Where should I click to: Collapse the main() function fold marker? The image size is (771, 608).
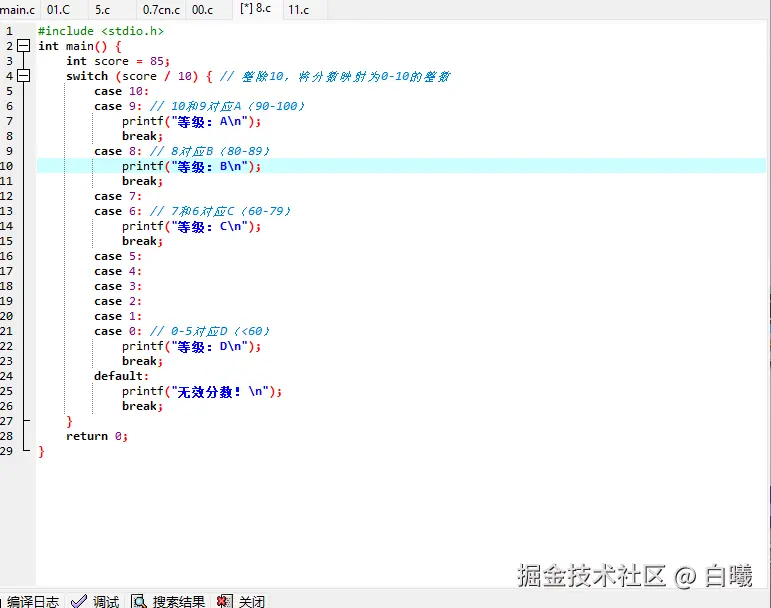(x=23, y=46)
